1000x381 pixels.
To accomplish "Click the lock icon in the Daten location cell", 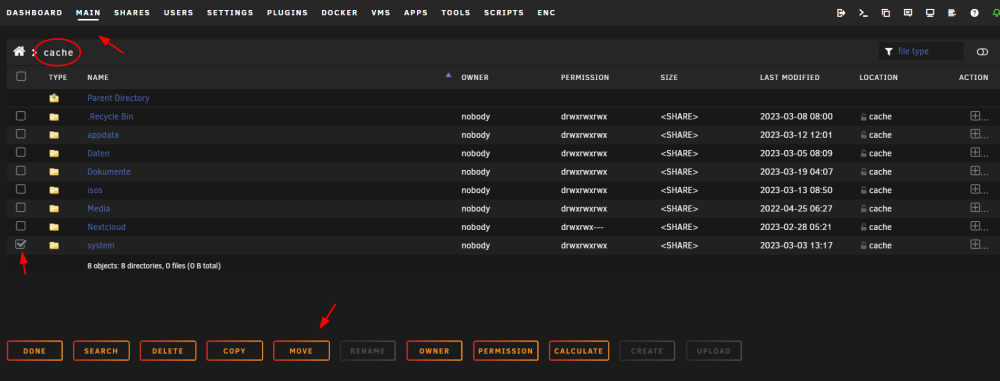I will [864, 154].
